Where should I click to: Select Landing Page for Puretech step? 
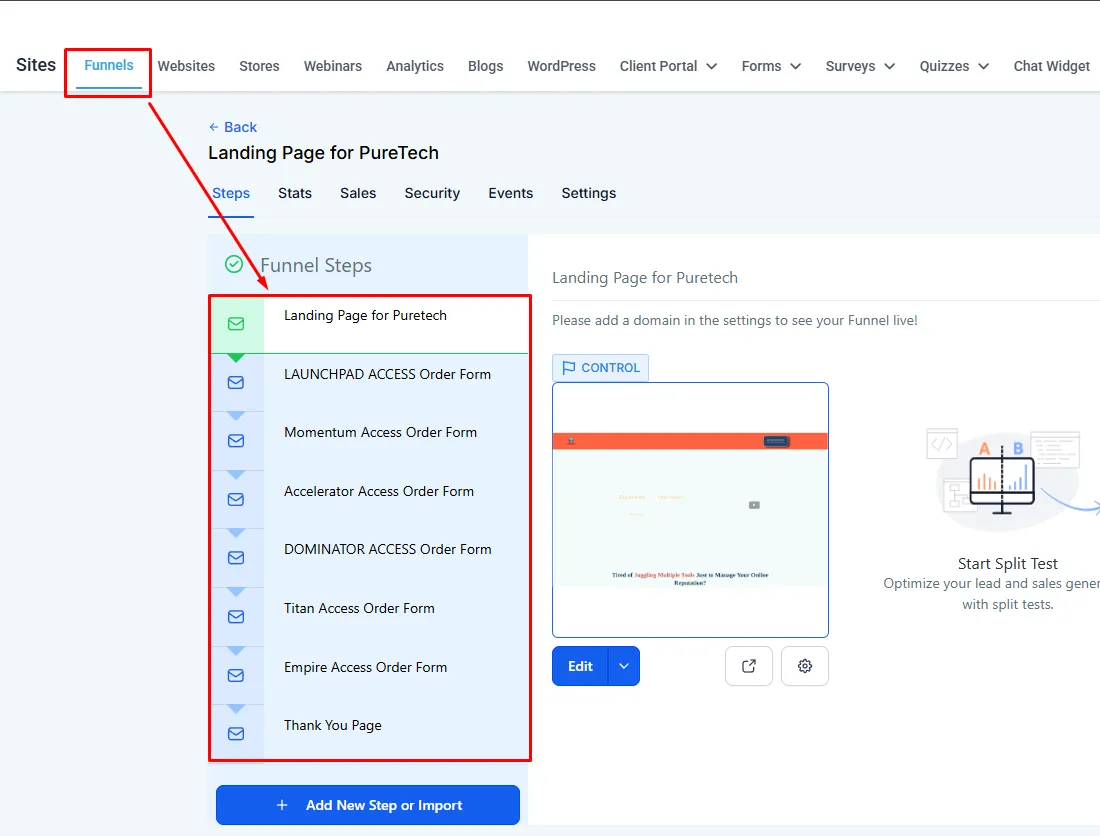pos(370,324)
